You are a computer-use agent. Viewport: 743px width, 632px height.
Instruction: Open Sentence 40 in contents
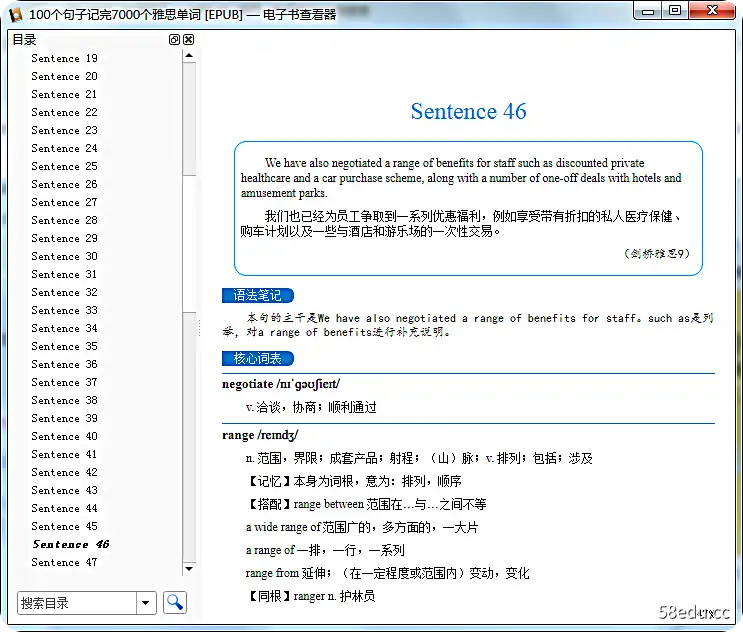[64, 436]
